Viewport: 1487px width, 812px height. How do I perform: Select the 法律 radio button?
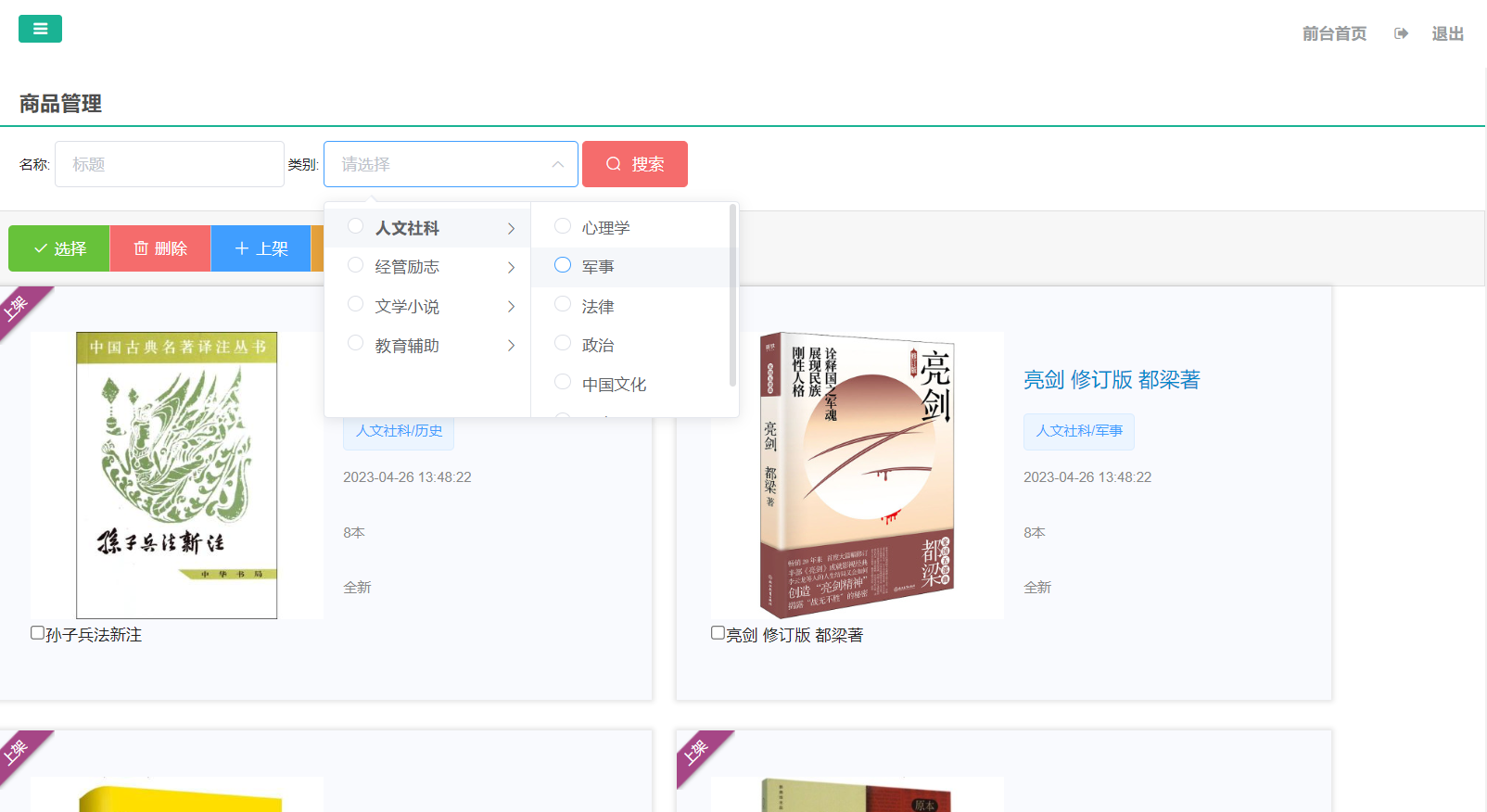(x=563, y=304)
